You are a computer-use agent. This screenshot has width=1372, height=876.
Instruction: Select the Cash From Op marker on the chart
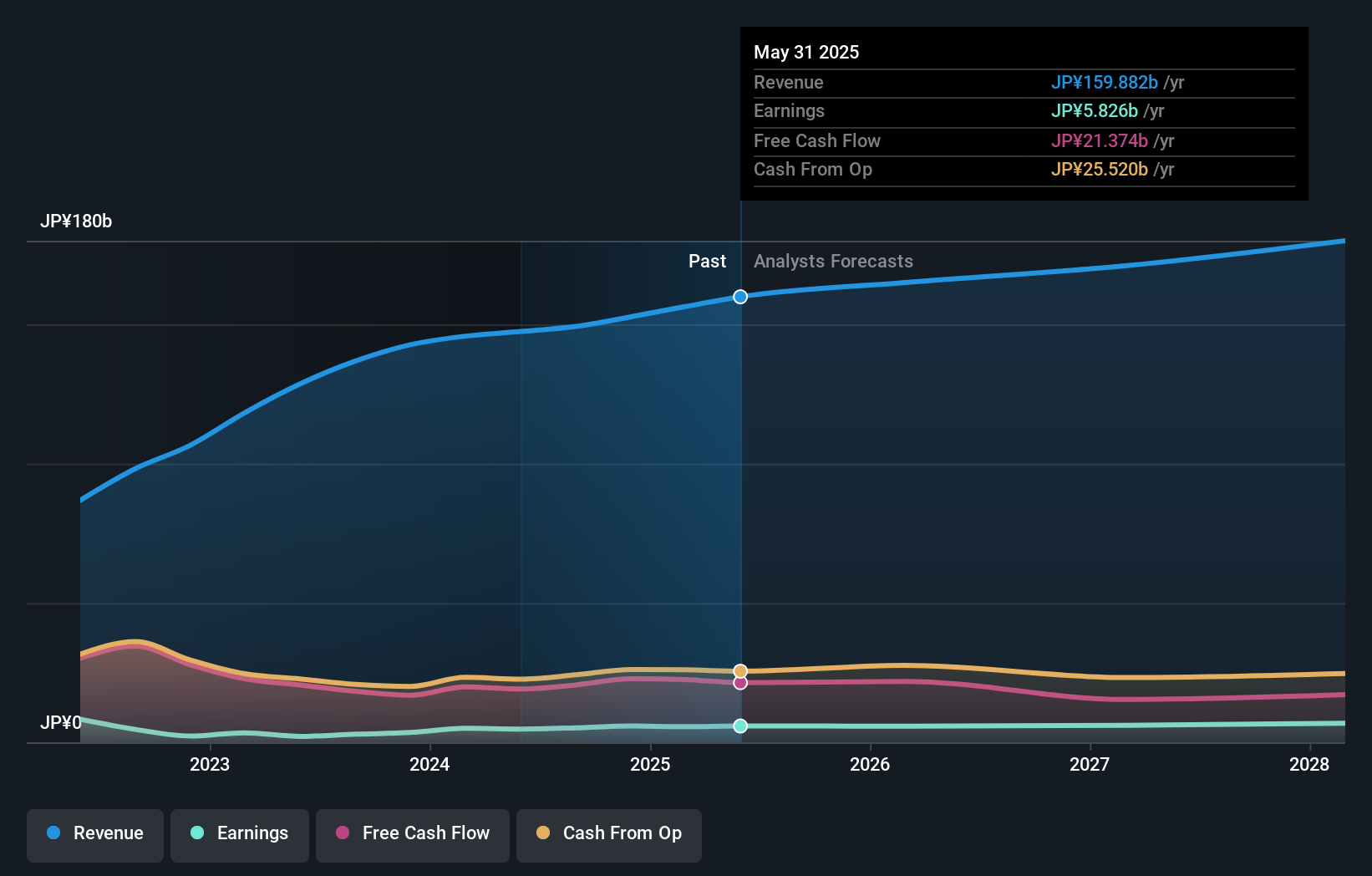tap(740, 670)
